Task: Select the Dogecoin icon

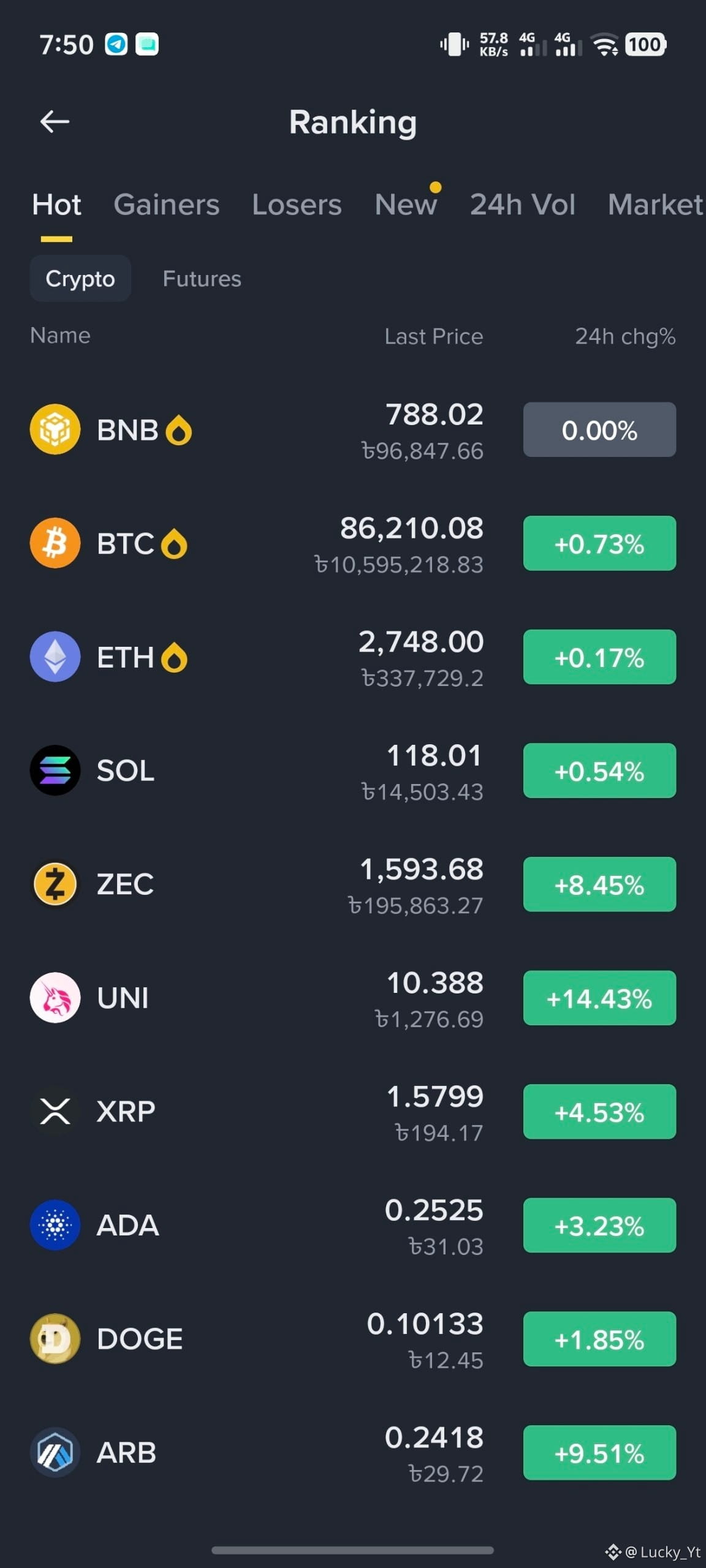Action: [x=55, y=1339]
